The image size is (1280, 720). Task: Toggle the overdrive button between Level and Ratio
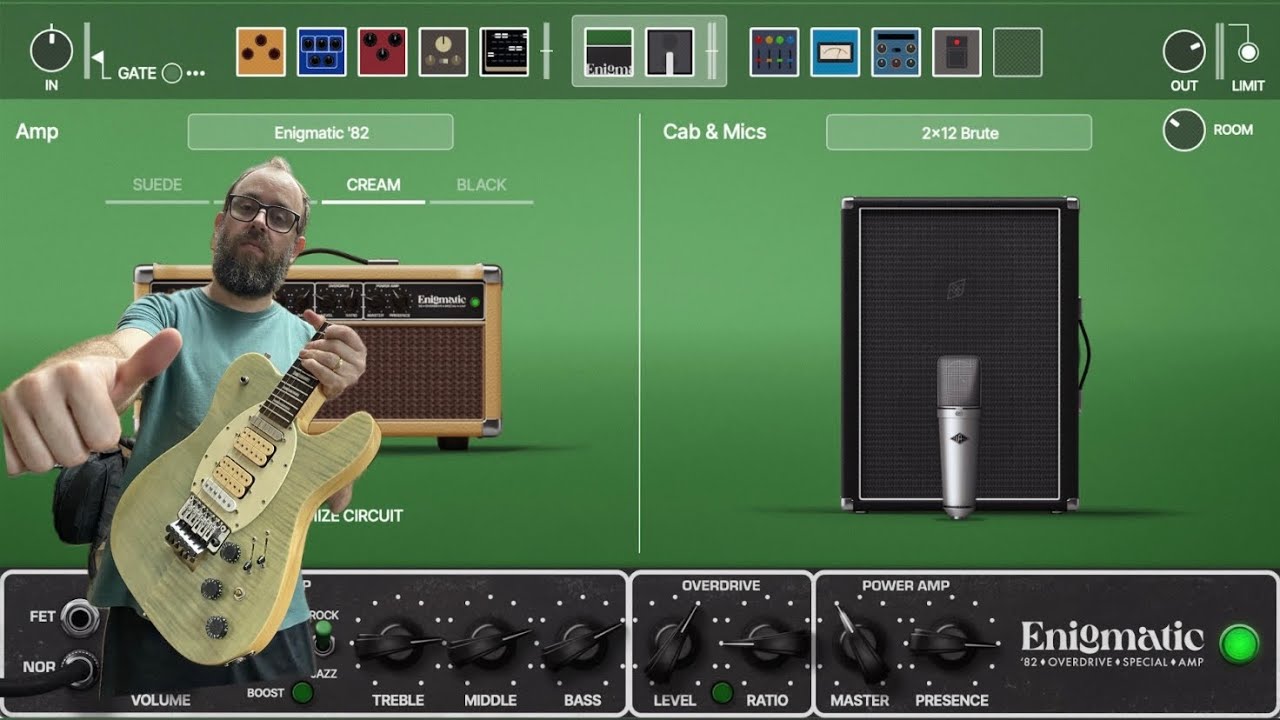[721, 692]
